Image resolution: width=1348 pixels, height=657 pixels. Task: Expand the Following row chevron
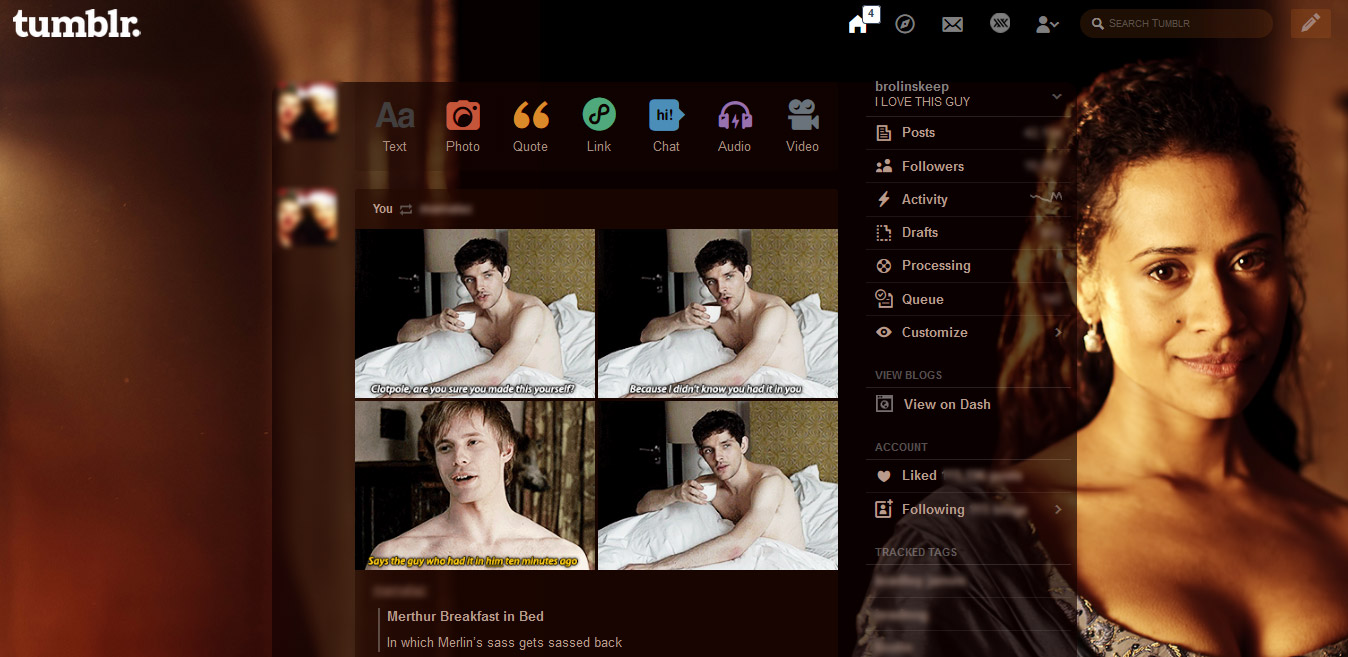(x=1058, y=509)
